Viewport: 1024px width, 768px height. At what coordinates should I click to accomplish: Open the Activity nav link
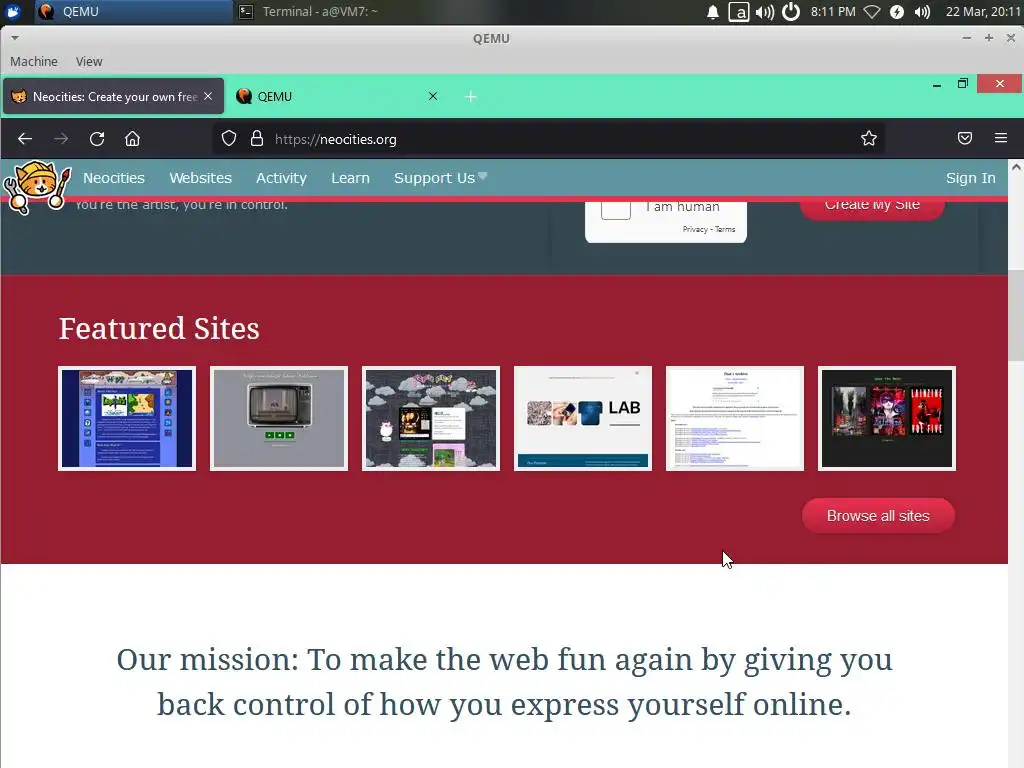(281, 178)
